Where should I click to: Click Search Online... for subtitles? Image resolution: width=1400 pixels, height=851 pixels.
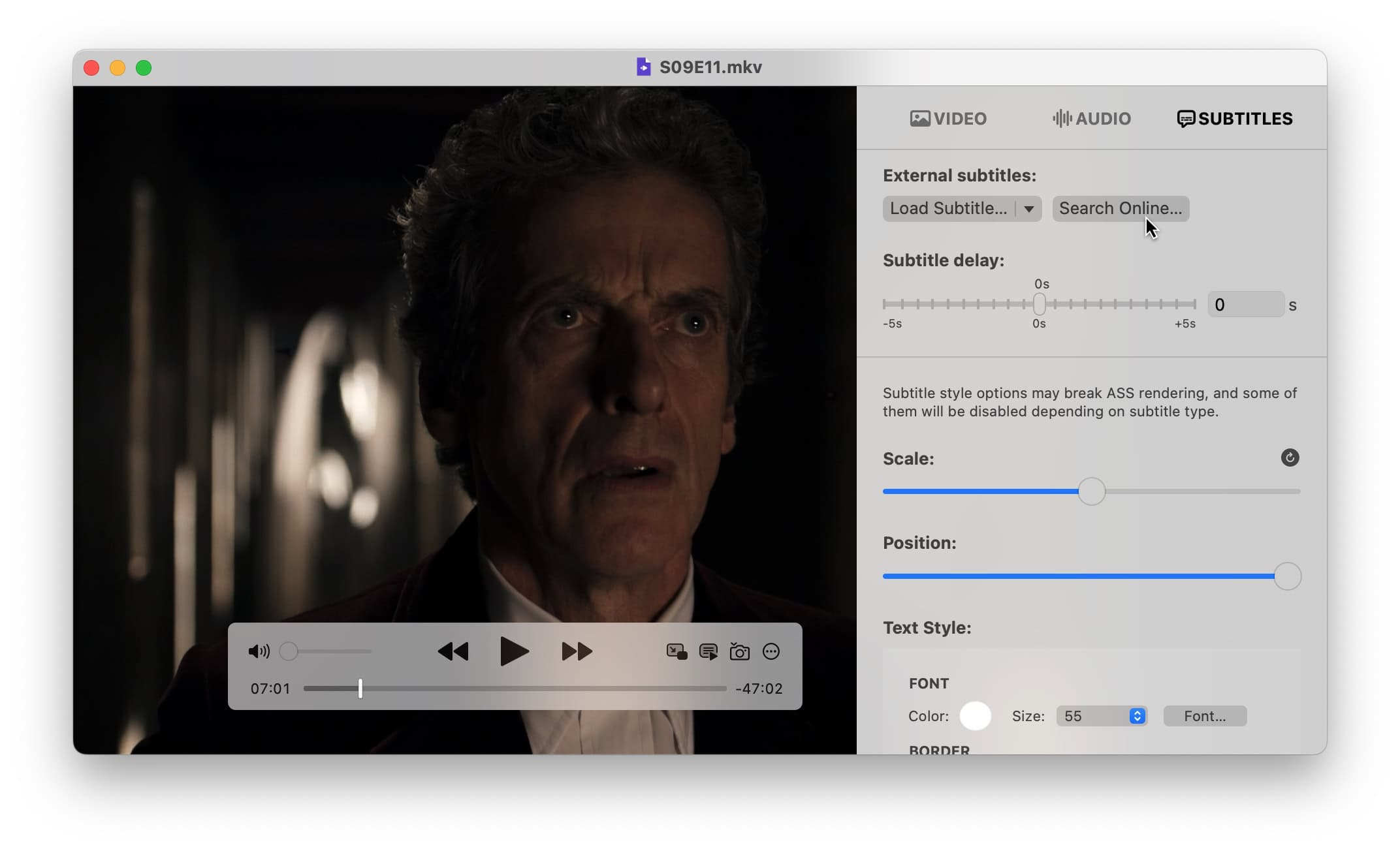[x=1121, y=209]
